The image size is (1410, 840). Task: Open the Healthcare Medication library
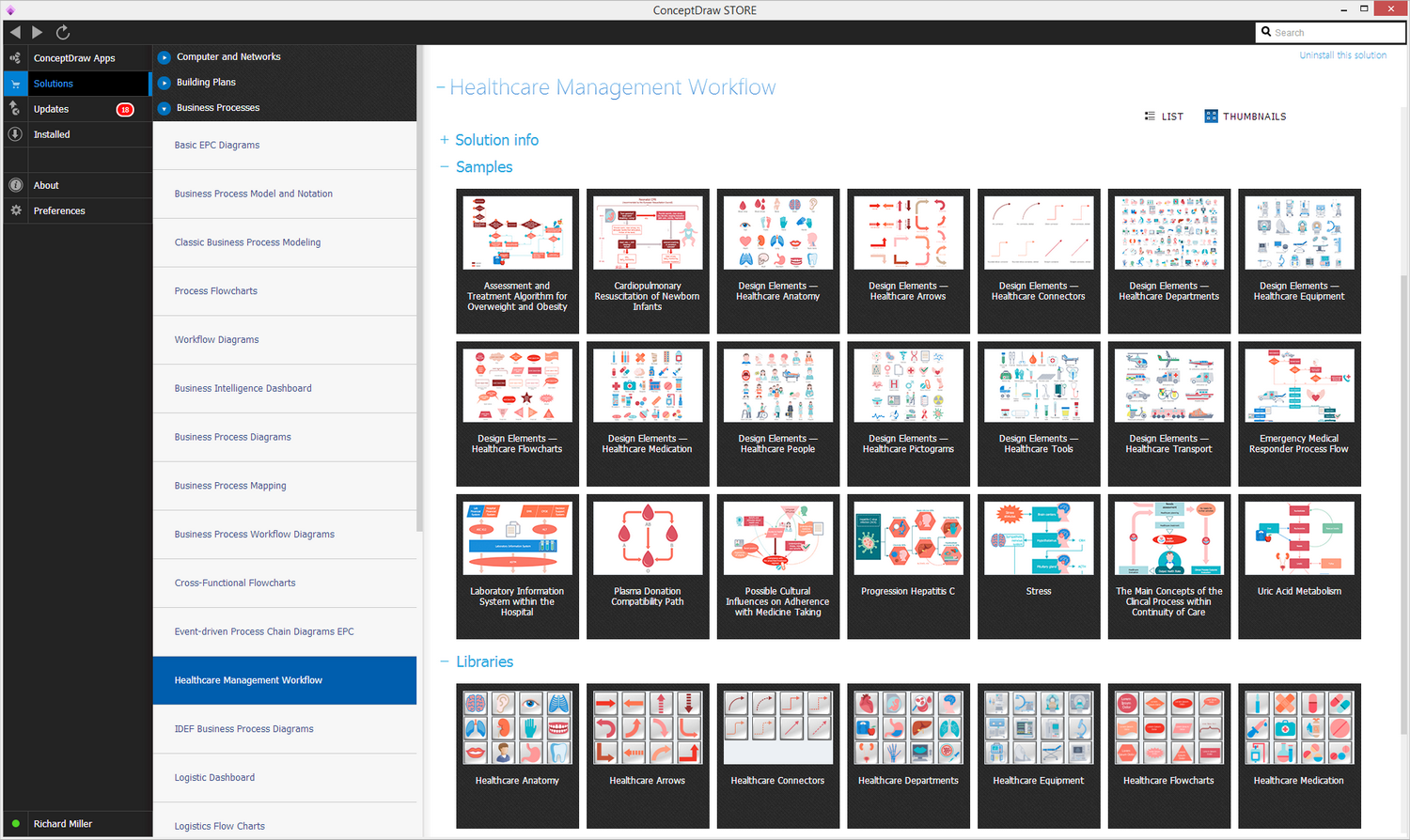[1299, 755]
